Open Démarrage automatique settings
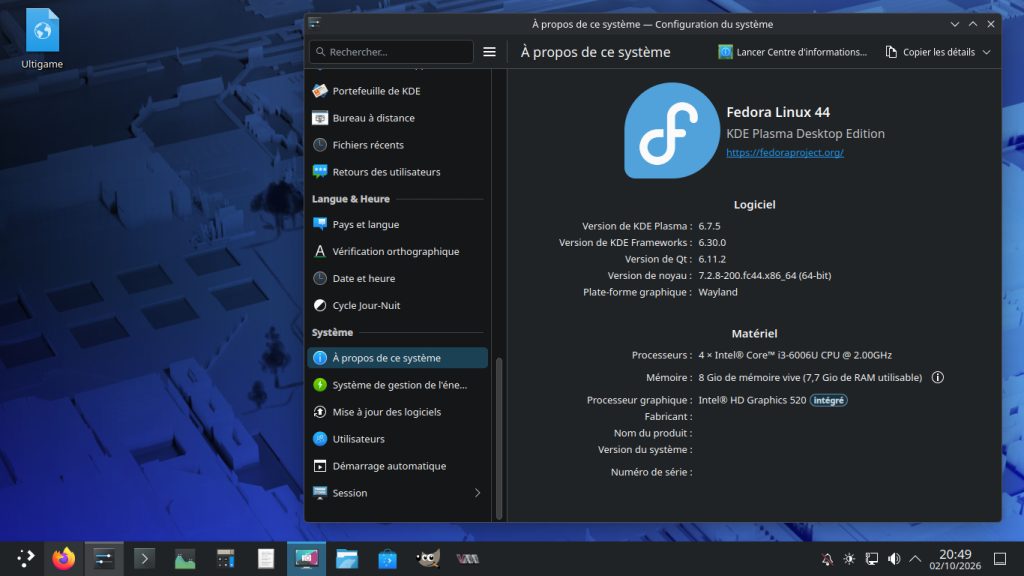Image resolution: width=1024 pixels, height=576 pixels. click(x=397, y=466)
